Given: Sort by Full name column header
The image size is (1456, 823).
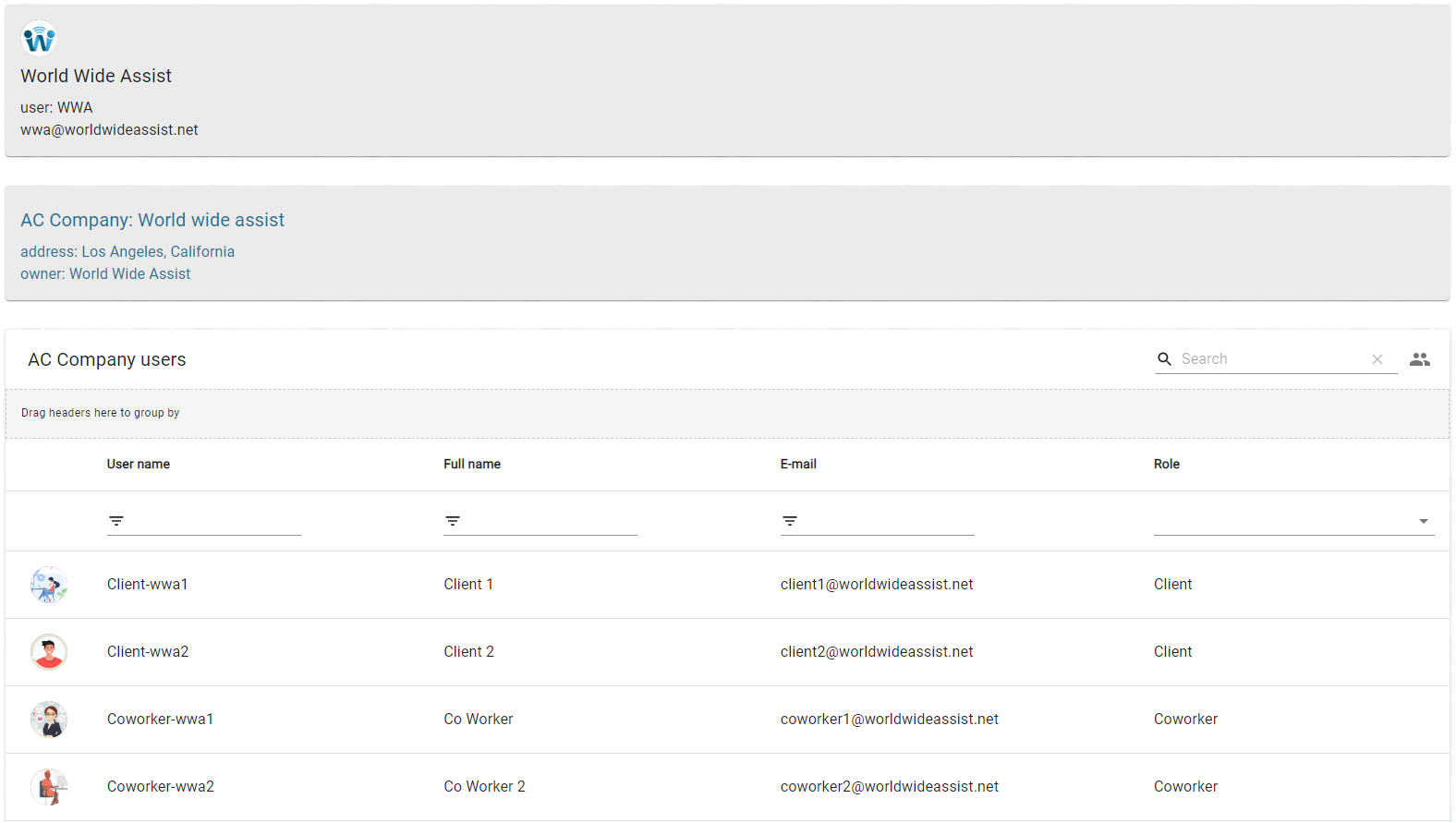Looking at the screenshot, I should click(x=472, y=465).
